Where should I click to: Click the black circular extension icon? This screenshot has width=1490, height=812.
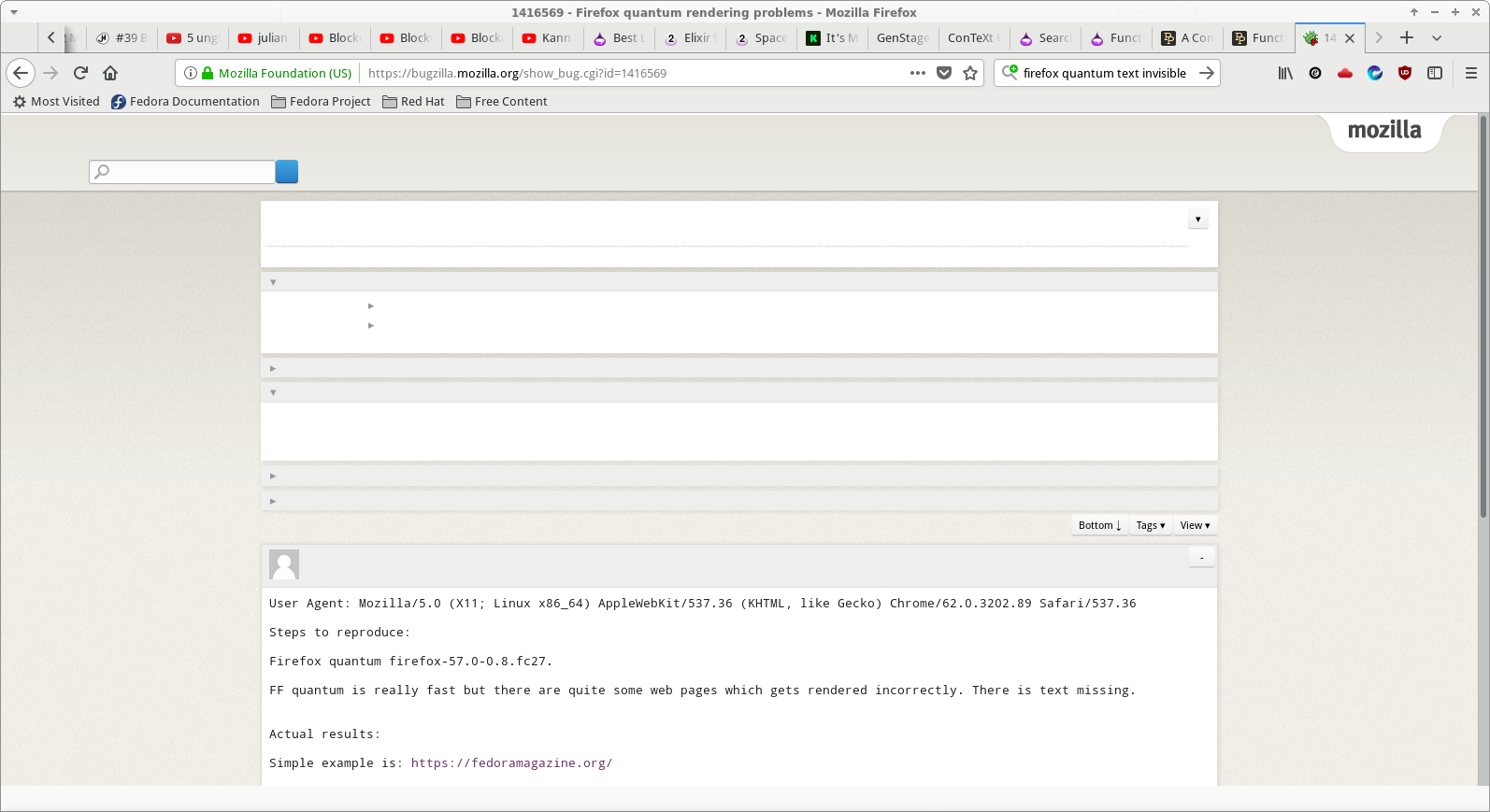point(1315,73)
